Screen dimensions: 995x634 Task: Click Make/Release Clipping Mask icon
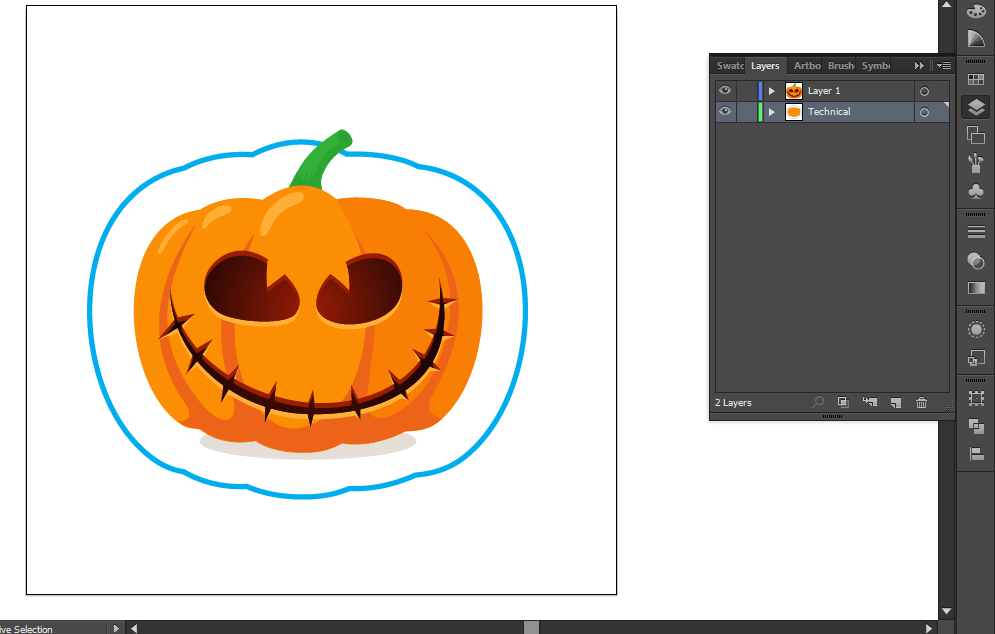click(843, 403)
